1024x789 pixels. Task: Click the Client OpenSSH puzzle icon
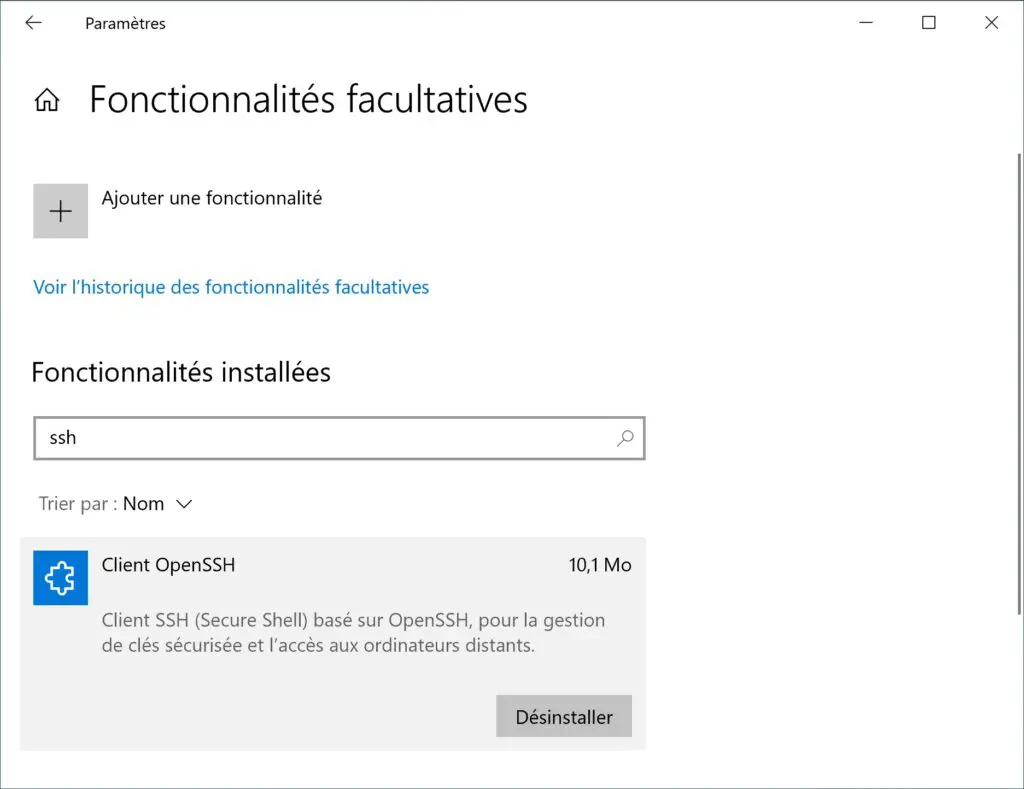tap(61, 578)
